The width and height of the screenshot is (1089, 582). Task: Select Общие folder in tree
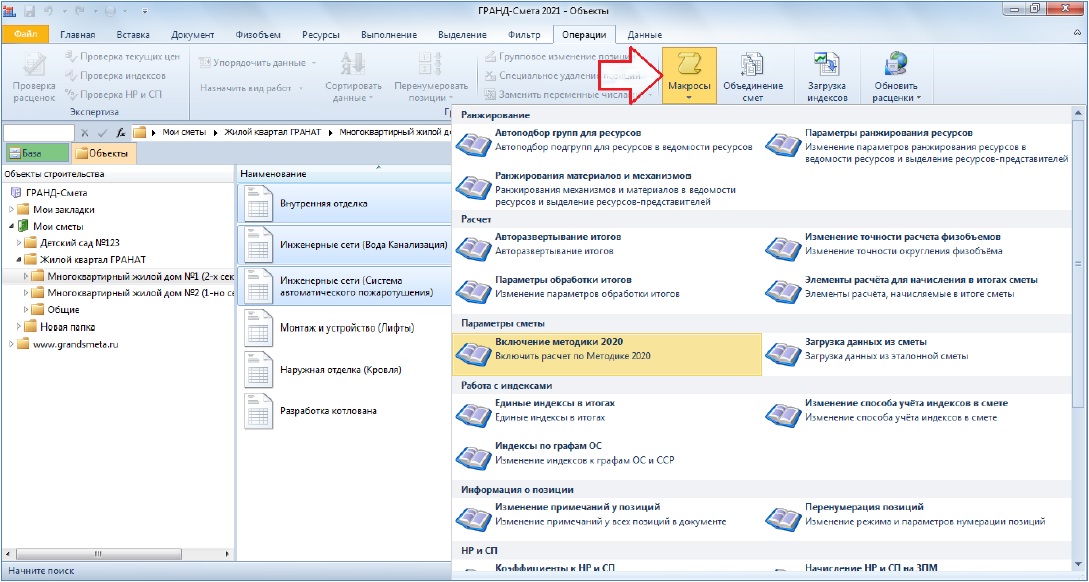point(63,310)
